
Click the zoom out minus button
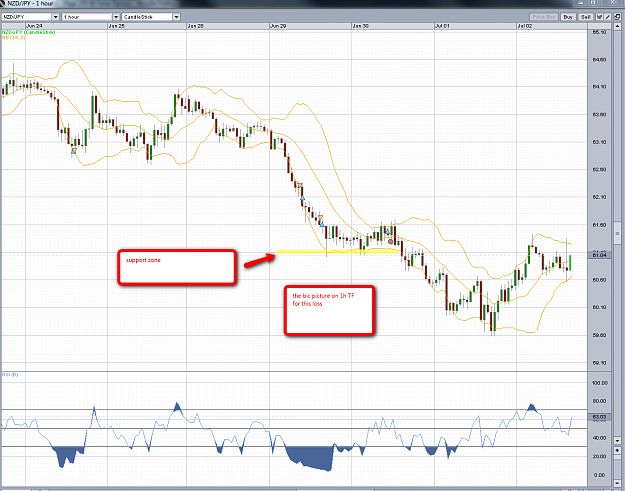click(x=617, y=483)
